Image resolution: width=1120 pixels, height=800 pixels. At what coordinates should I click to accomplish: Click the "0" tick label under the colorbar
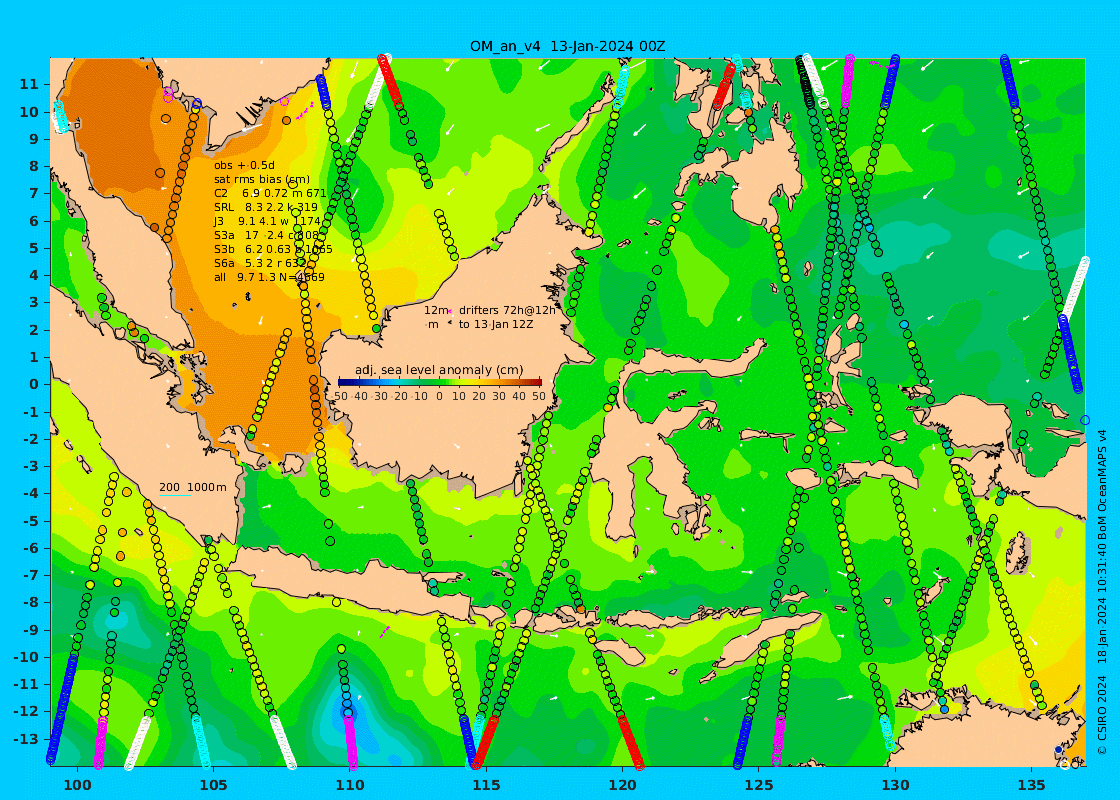(x=439, y=396)
